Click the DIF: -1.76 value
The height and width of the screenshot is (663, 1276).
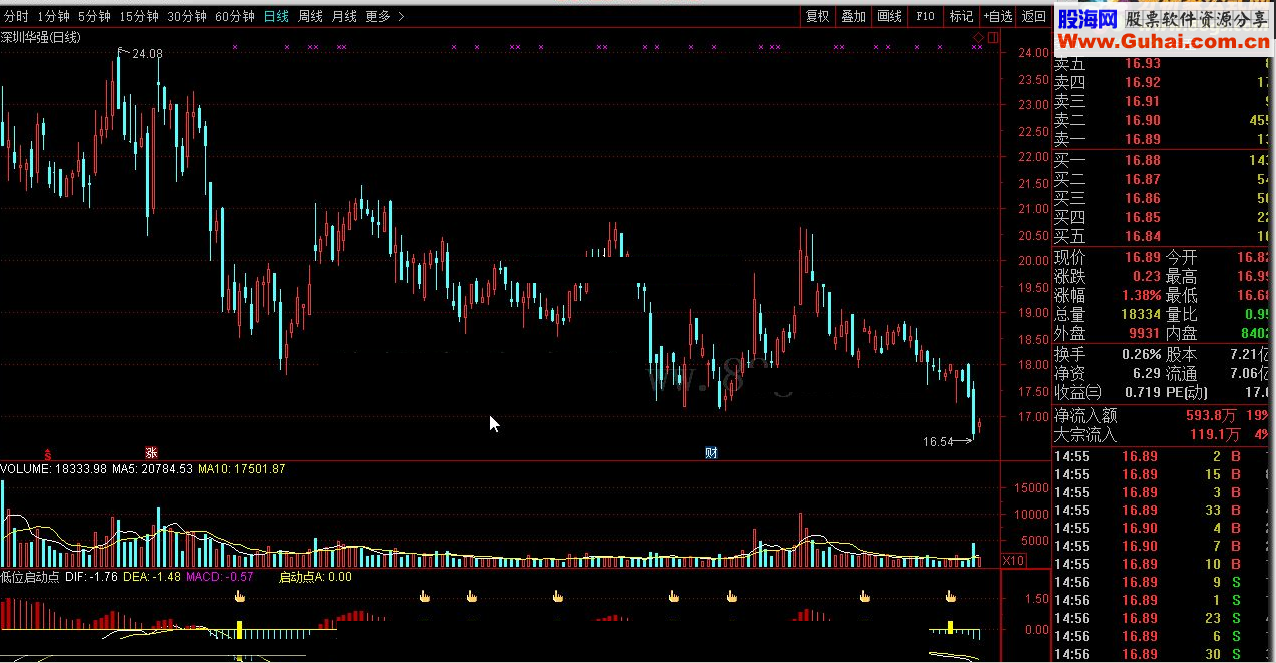click(x=91, y=576)
